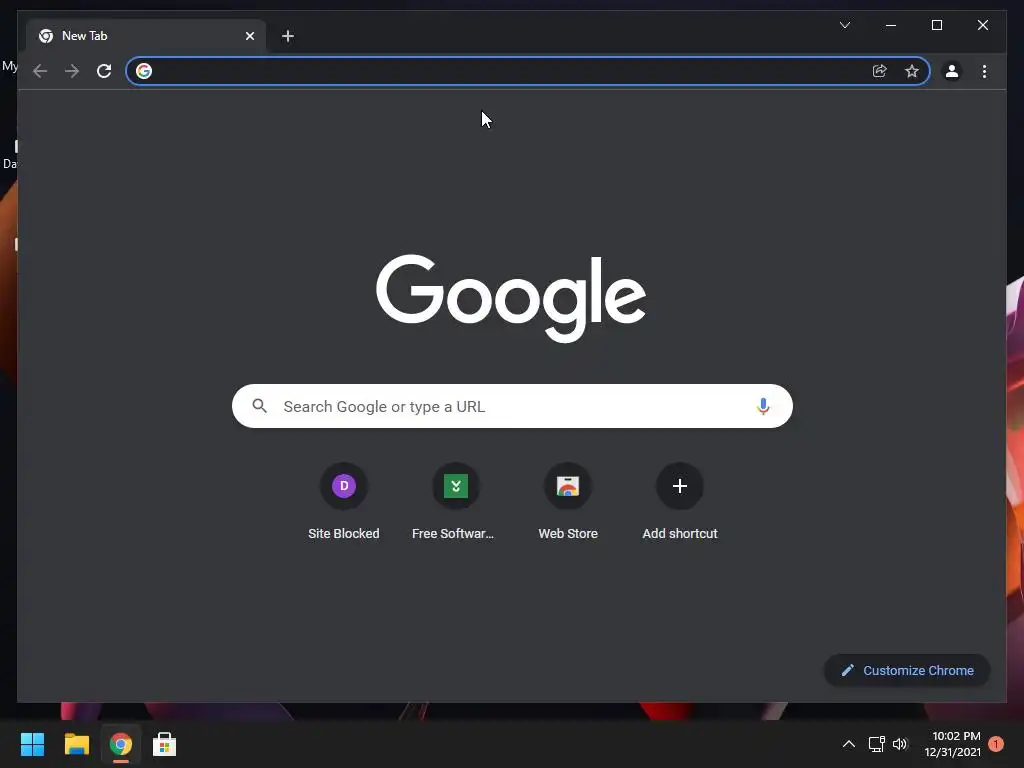Screen dimensions: 1024x768
Task: Close the New Tab tab
Action: pyautogui.click(x=249, y=36)
